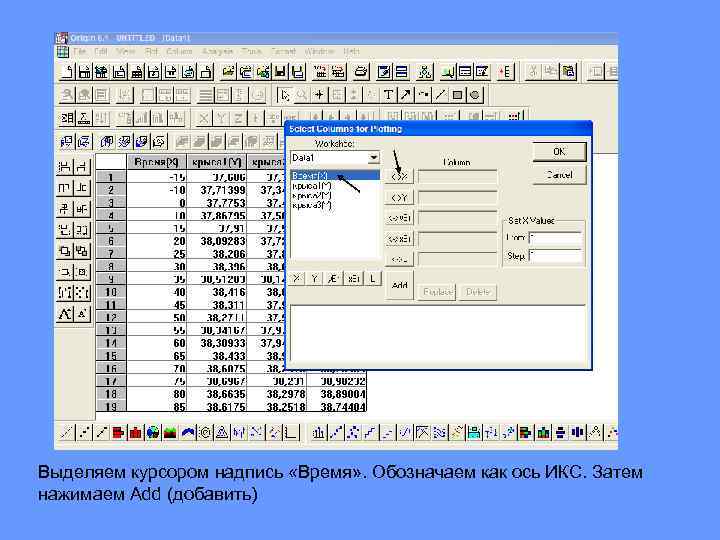Viewport: 720px width, 540px height.
Task: Open the Worksheet Data1 dropdown
Action: click(x=374, y=158)
